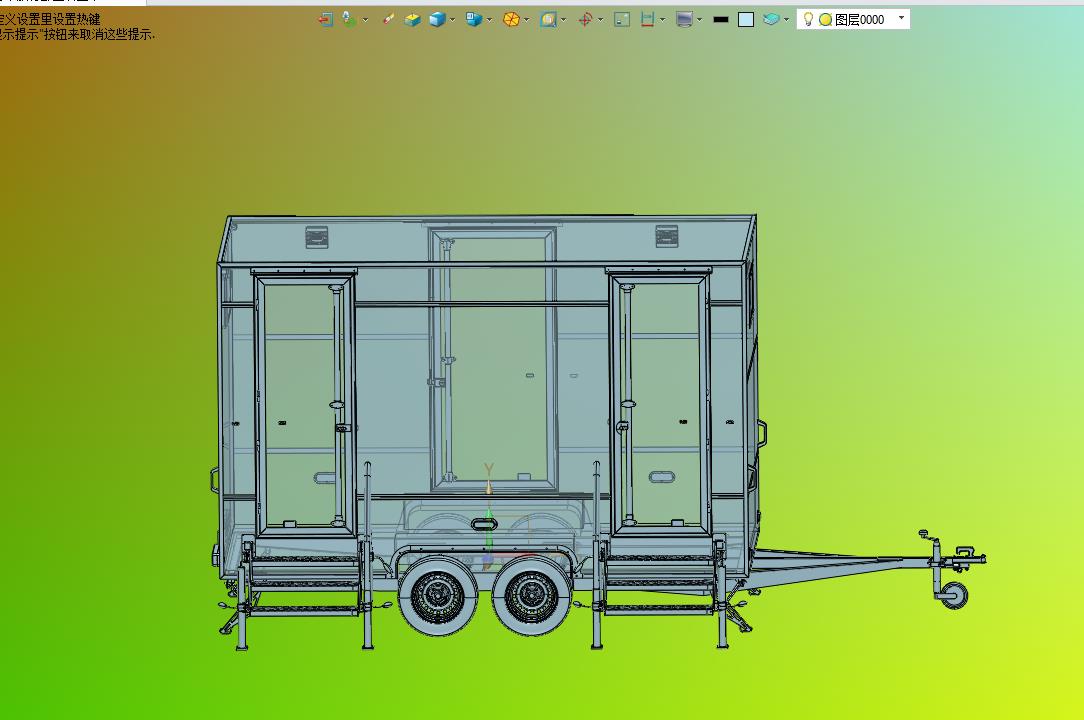Click the yellow layer color circle
This screenshot has width=1084, height=720.
tap(825, 20)
